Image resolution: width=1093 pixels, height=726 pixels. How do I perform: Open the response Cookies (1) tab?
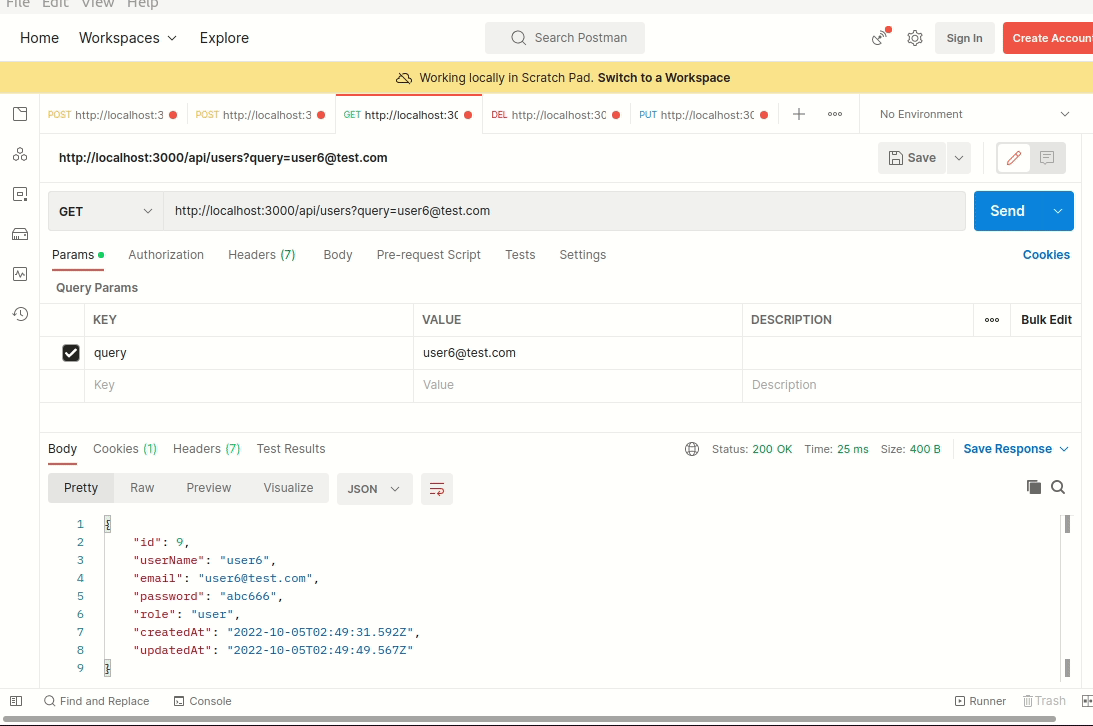click(x=125, y=449)
